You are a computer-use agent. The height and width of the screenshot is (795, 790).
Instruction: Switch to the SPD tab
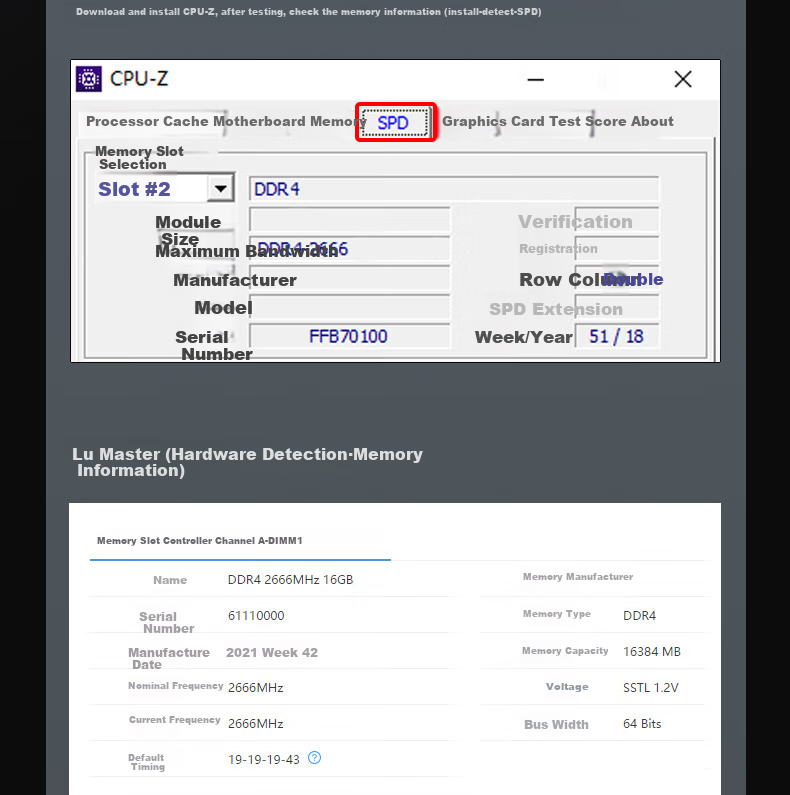[396, 122]
